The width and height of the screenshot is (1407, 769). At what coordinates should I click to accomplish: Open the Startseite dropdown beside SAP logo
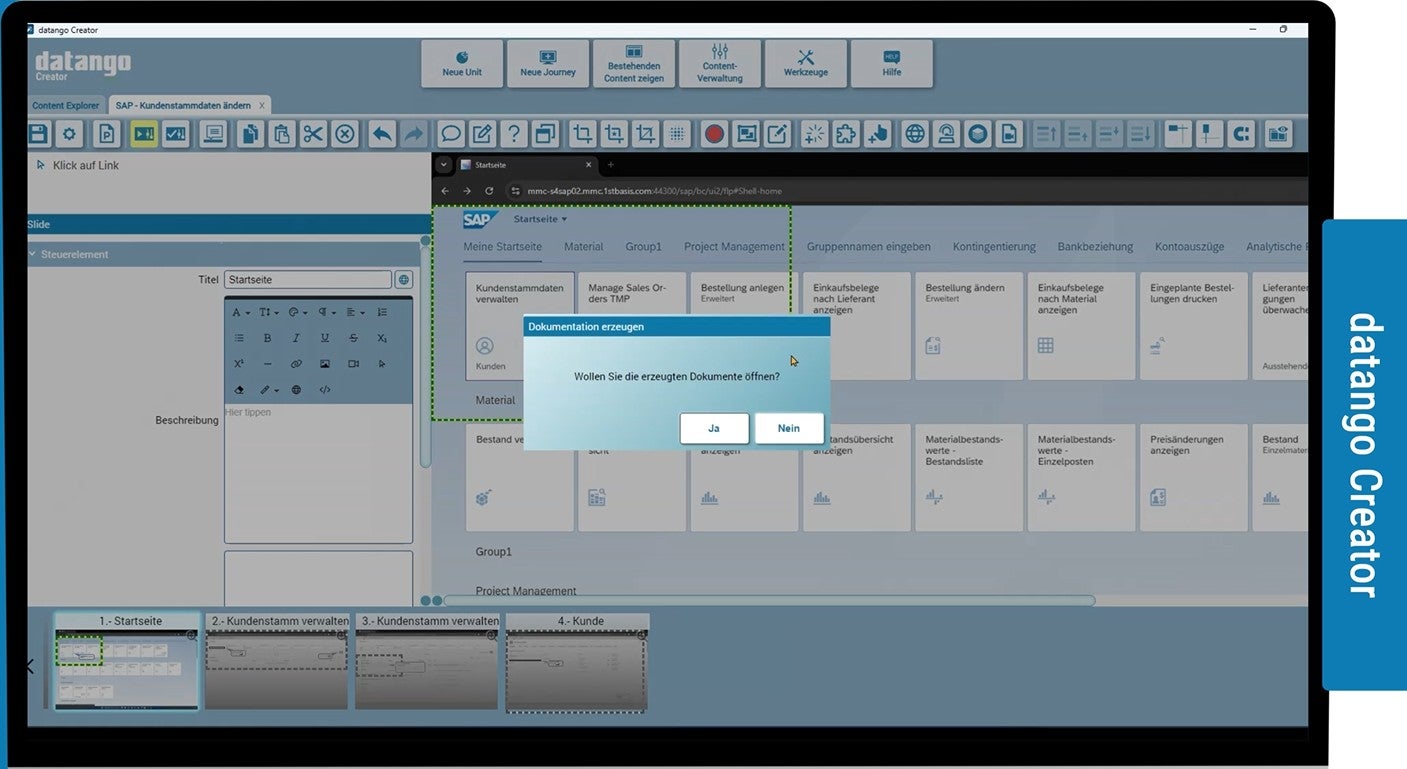click(x=540, y=219)
